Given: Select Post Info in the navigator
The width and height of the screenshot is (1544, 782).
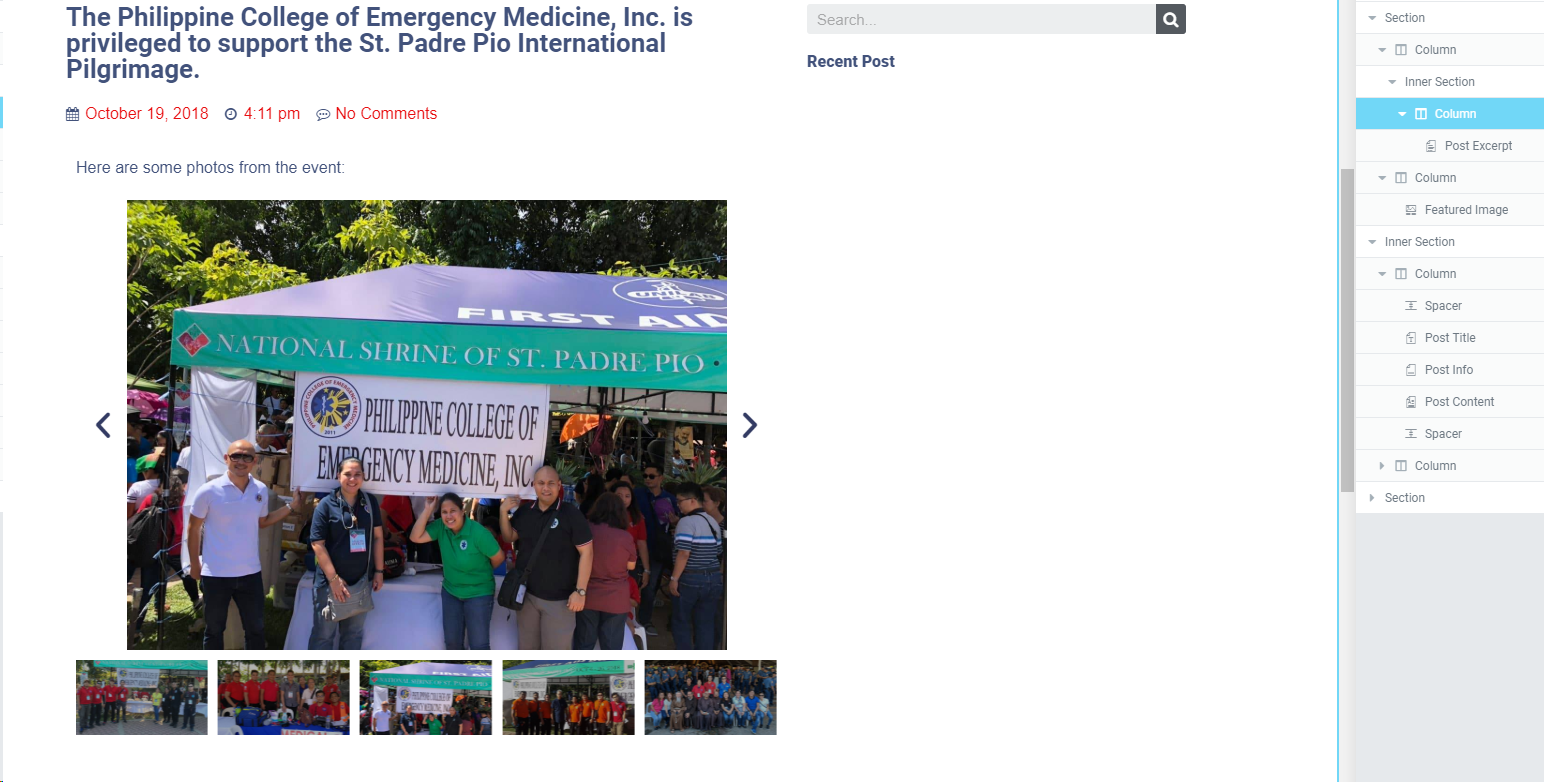Looking at the screenshot, I should (x=1450, y=370).
